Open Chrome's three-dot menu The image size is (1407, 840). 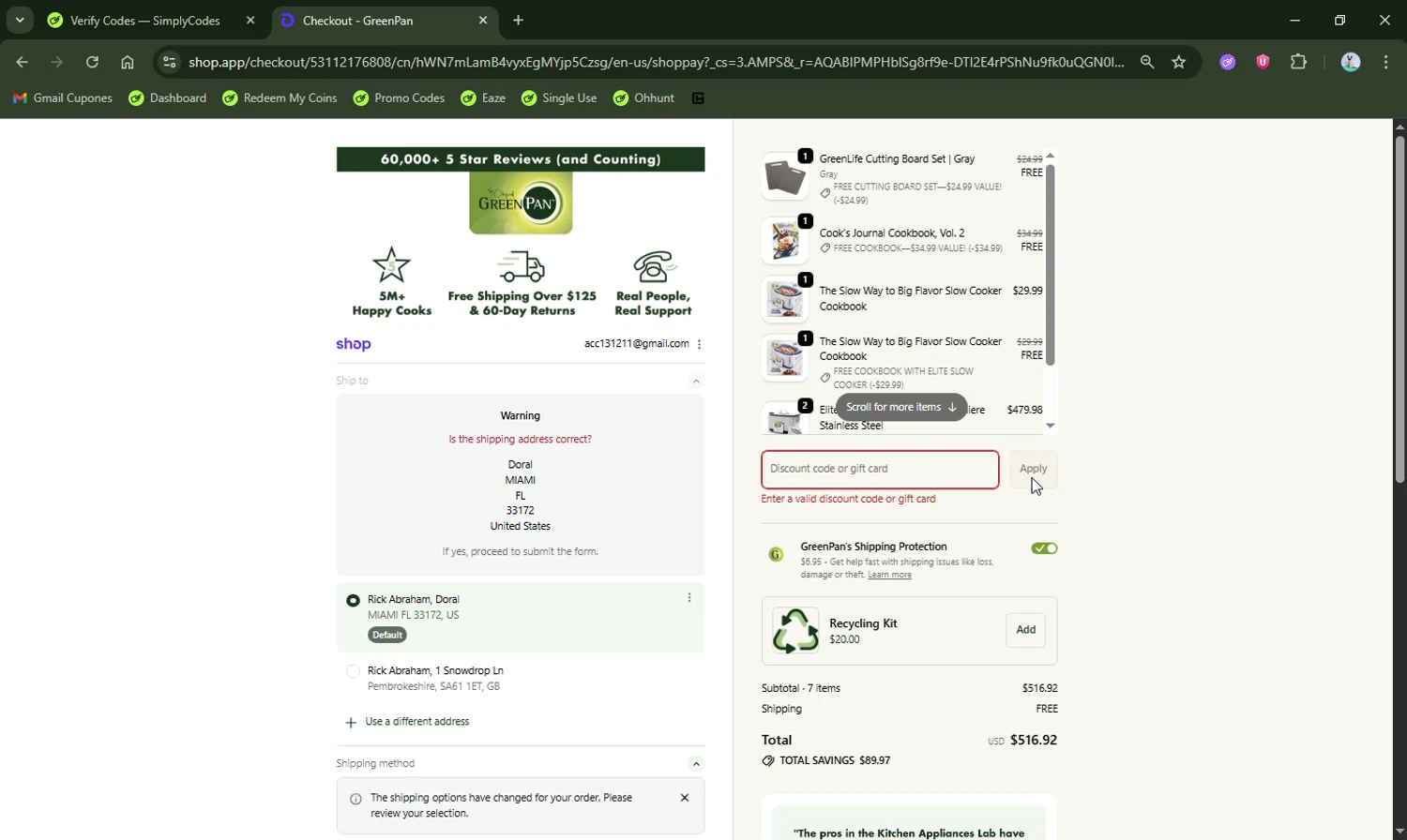1386,62
